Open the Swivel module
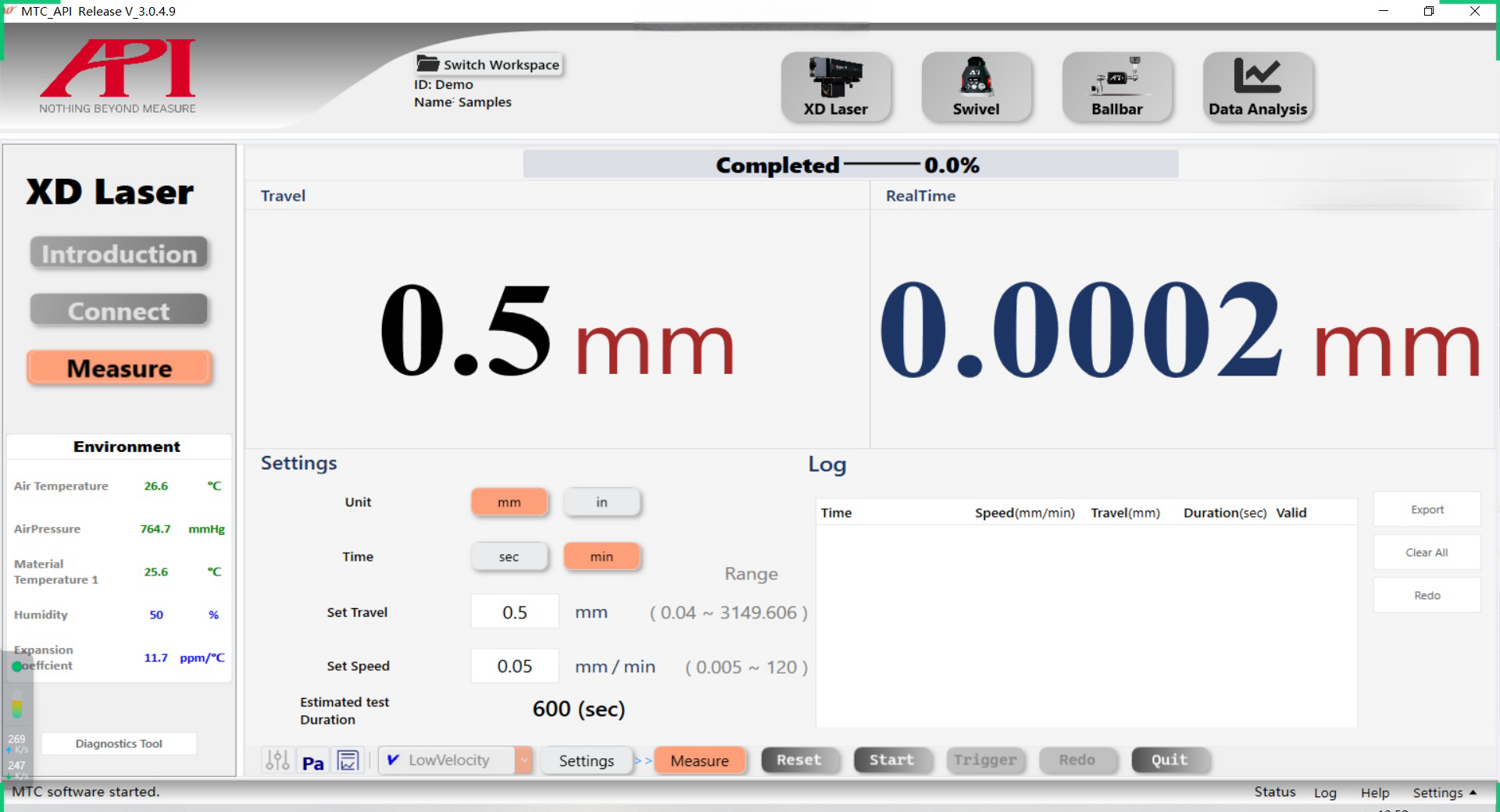 (x=977, y=87)
